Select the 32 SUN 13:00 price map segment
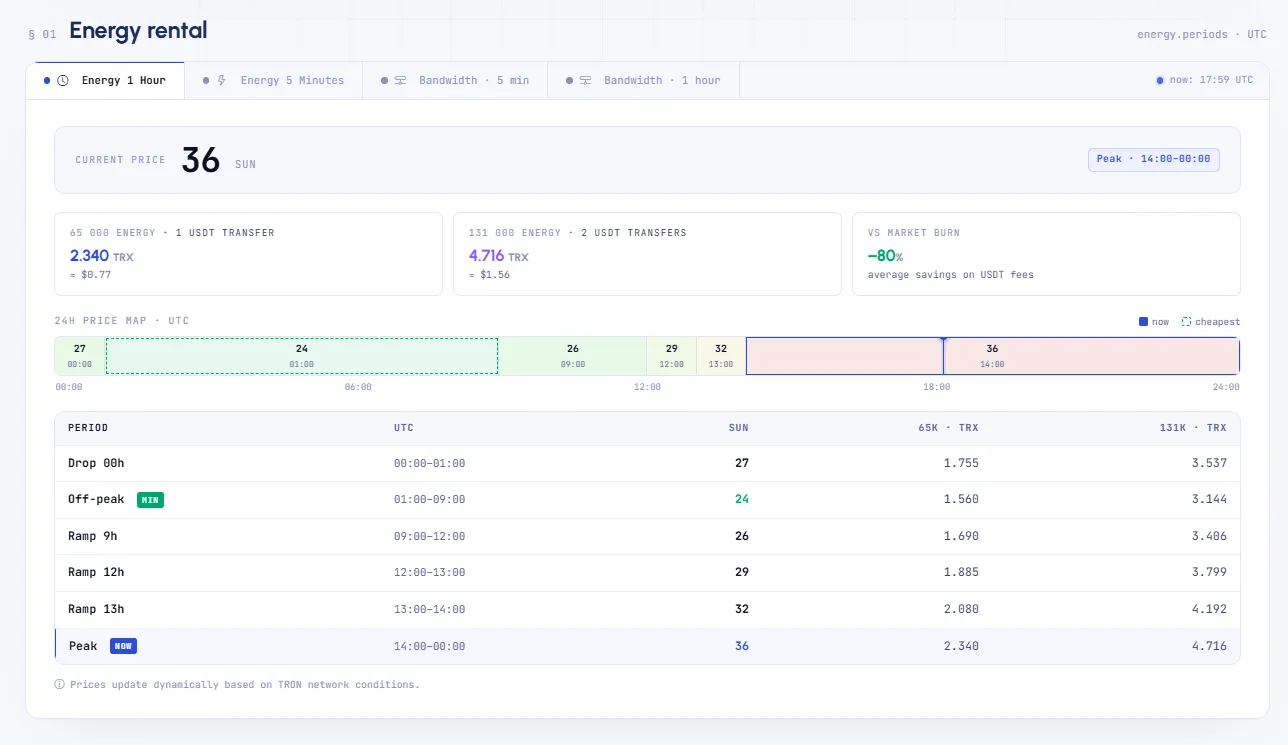The image size is (1288, 745). (x=721, y=356)
